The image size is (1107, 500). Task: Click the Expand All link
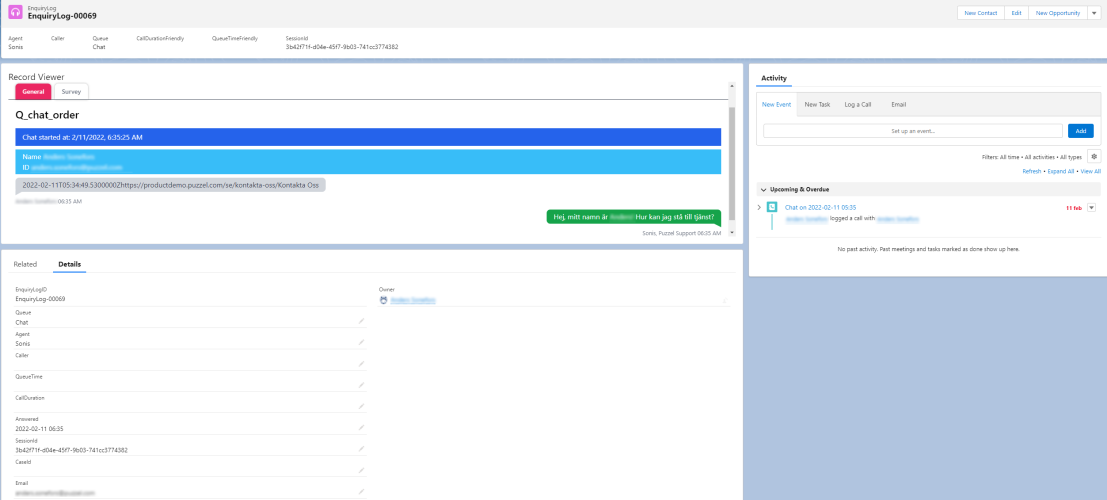click(1060, 171)
